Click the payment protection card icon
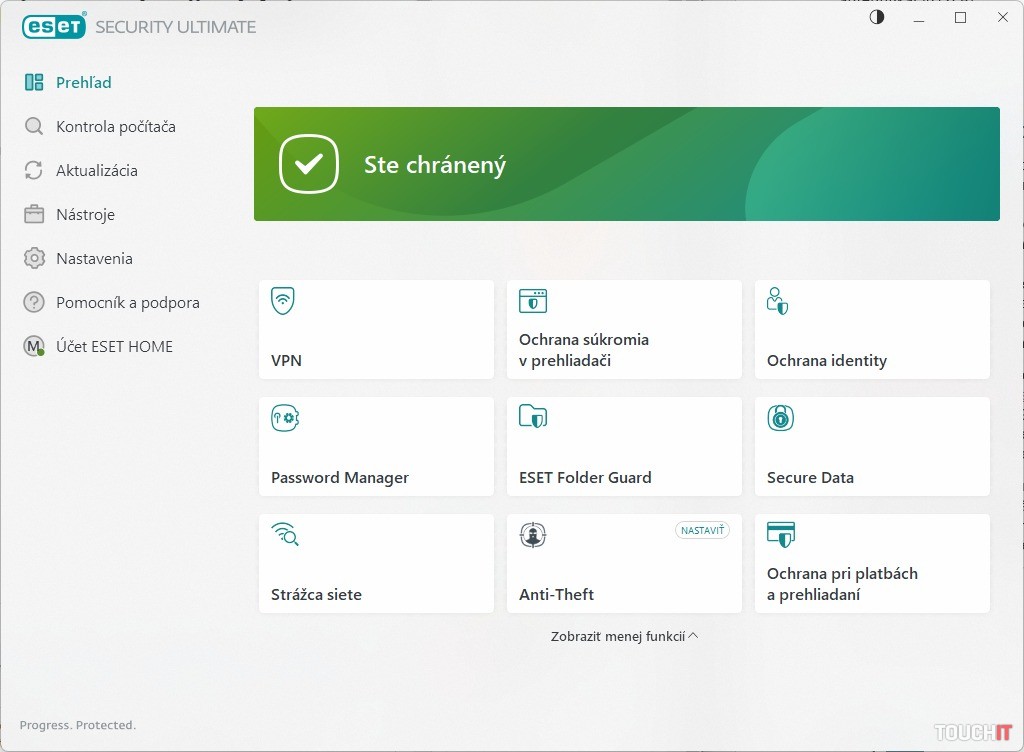1024x752 pixels. 780,534
